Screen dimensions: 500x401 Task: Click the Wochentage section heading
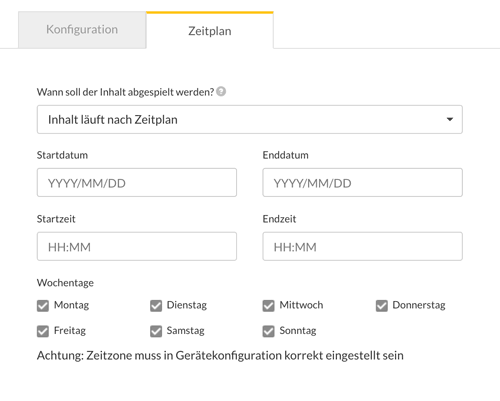[65, 283]
